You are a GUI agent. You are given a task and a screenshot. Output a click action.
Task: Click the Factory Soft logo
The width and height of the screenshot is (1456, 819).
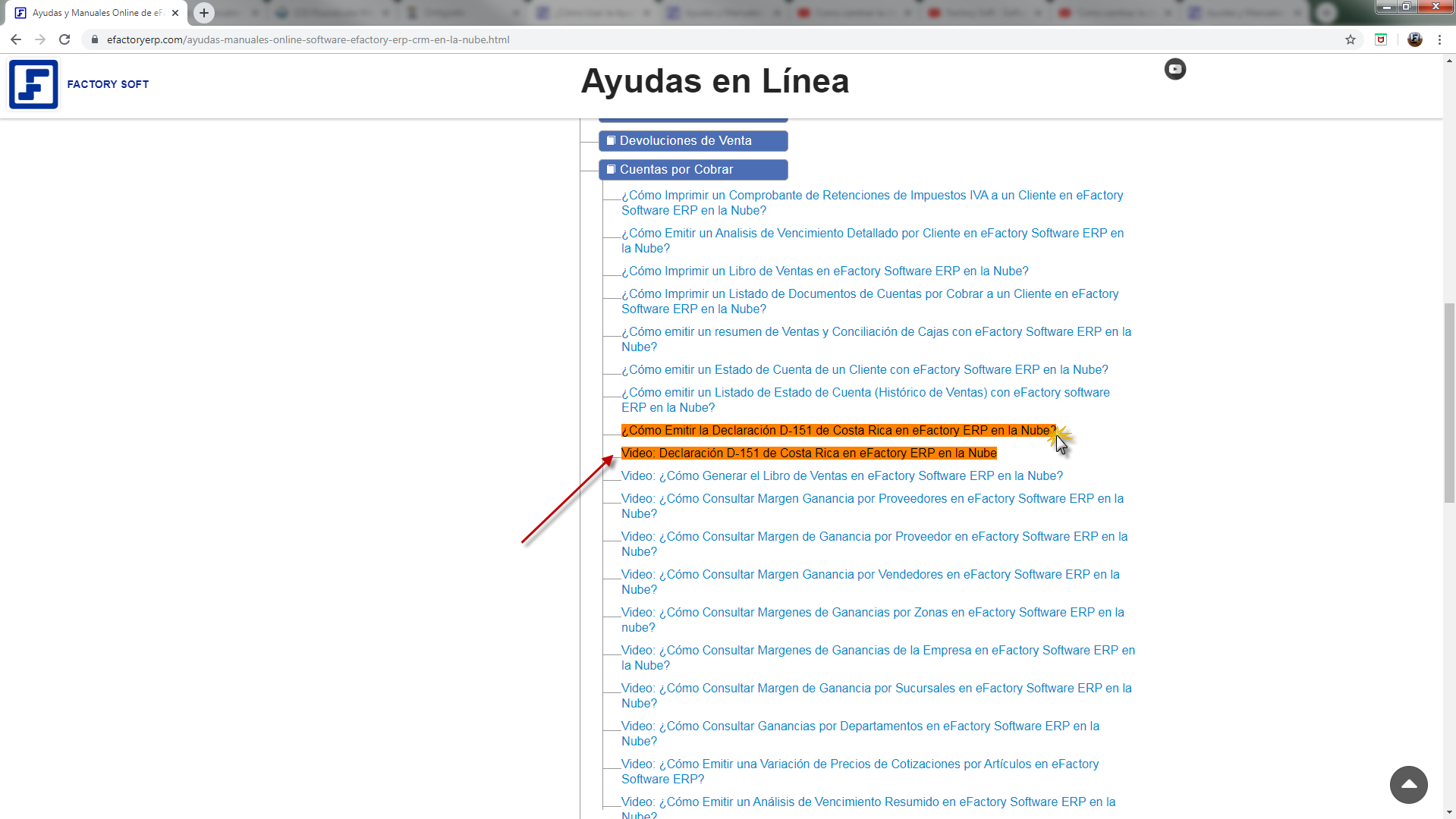tap(33, 84)
